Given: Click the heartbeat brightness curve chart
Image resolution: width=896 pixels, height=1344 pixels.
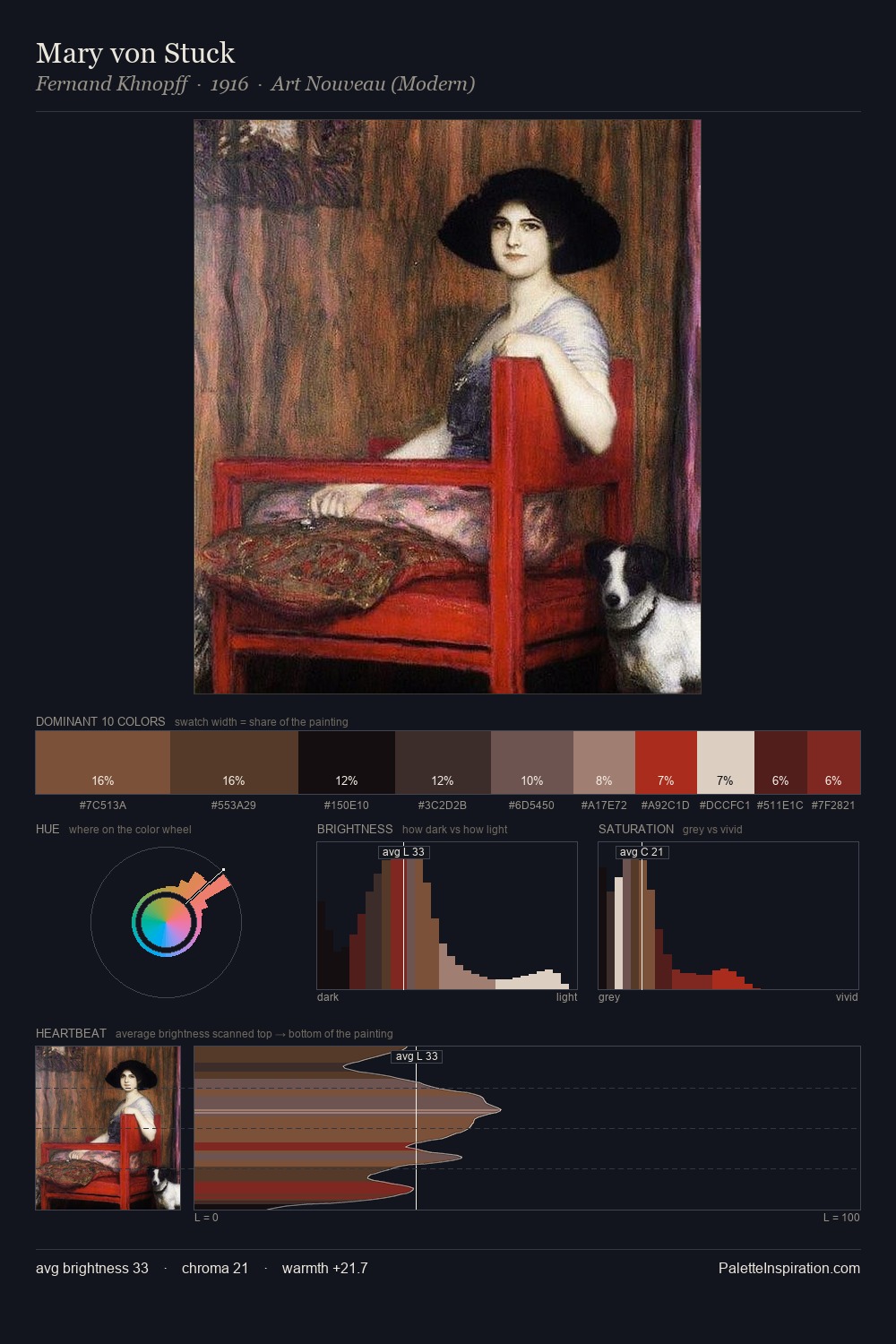Looking at the screenshot, I should click(x=527, y=1128).
